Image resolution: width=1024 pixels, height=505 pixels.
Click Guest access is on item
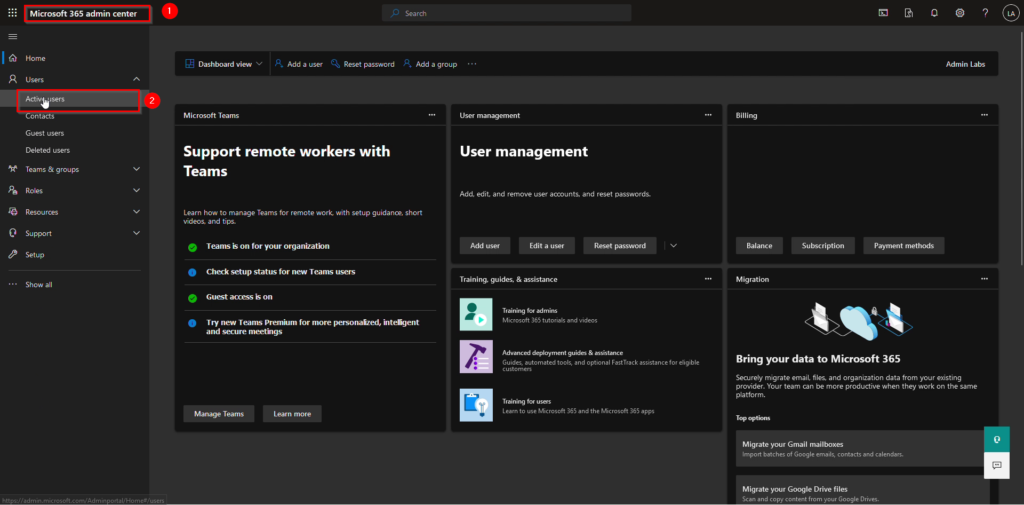click(x=239, y=297)
